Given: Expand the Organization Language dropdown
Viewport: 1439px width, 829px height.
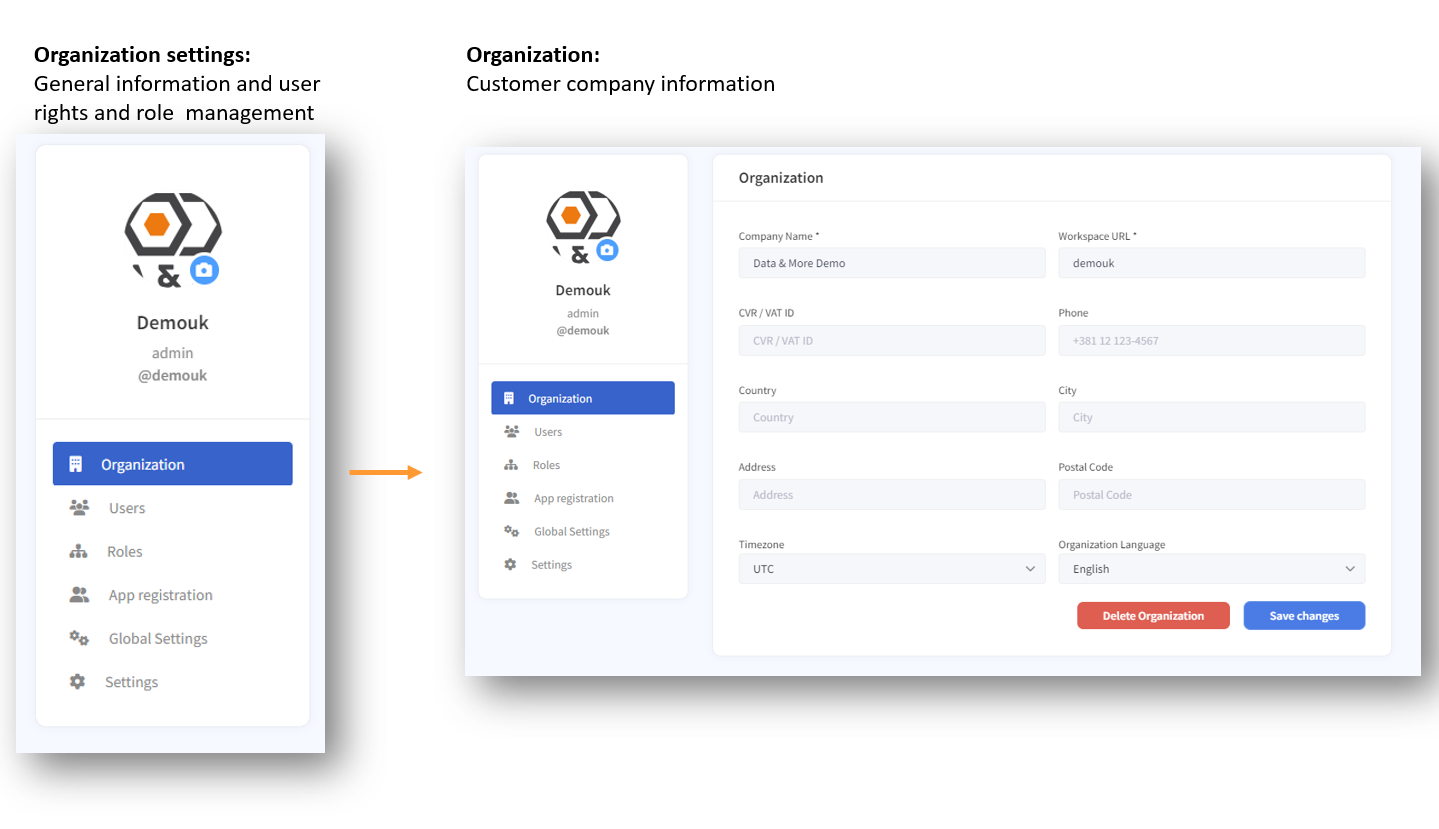Looking at the screenshot, I should (1212, 569).
